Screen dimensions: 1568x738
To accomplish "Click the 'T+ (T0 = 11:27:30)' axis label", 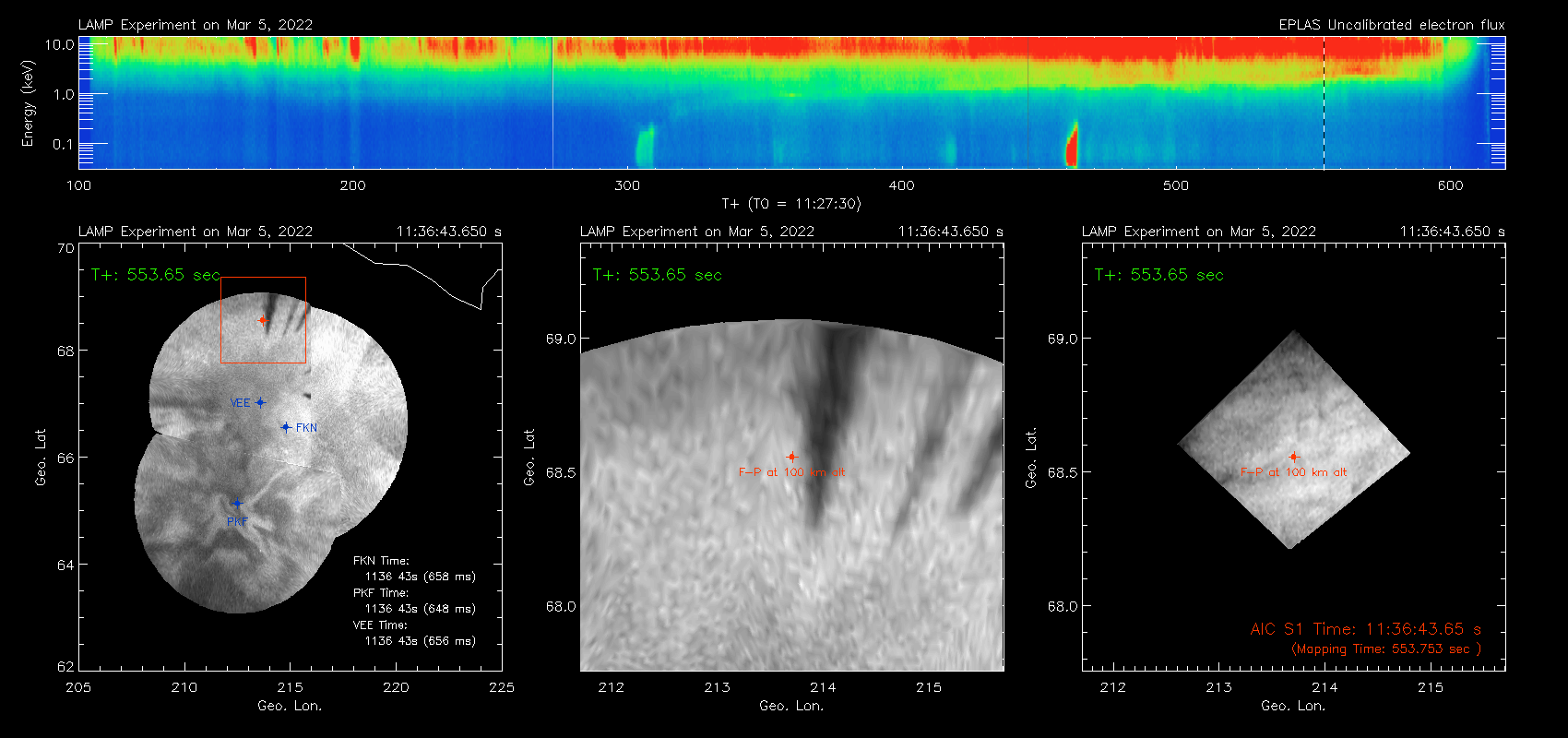I will point(790,204).
